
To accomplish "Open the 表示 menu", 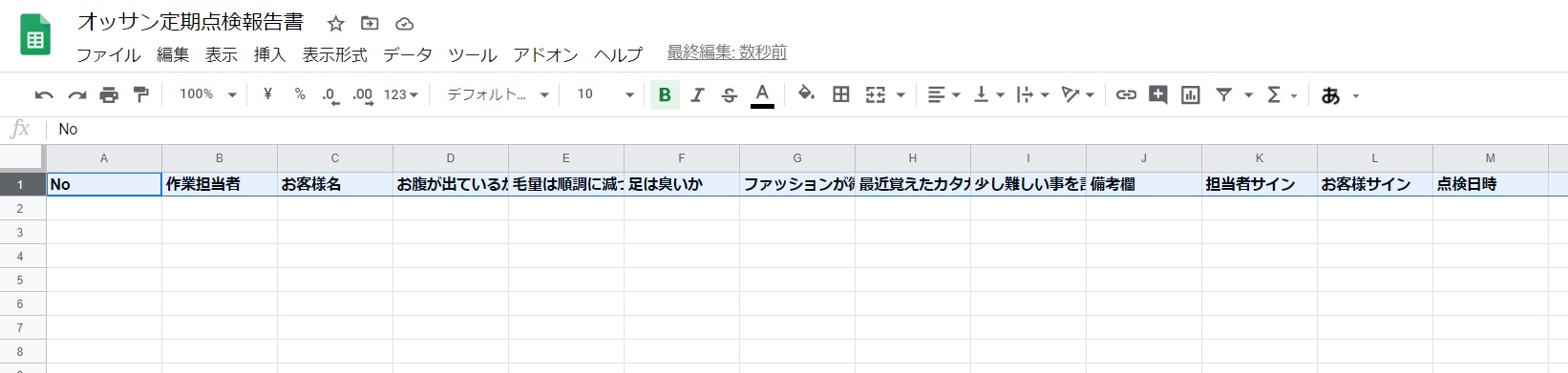I will click(222, 54).
